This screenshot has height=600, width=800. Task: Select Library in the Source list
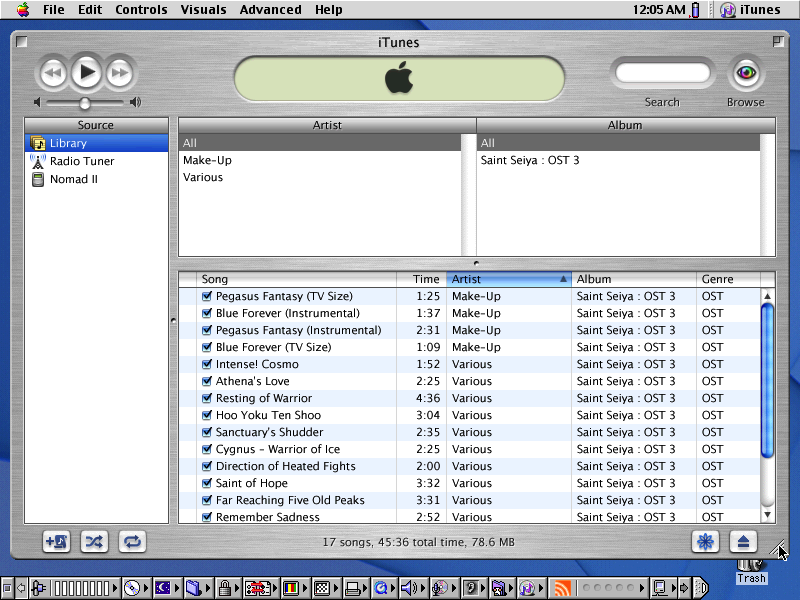click(96, 143)
